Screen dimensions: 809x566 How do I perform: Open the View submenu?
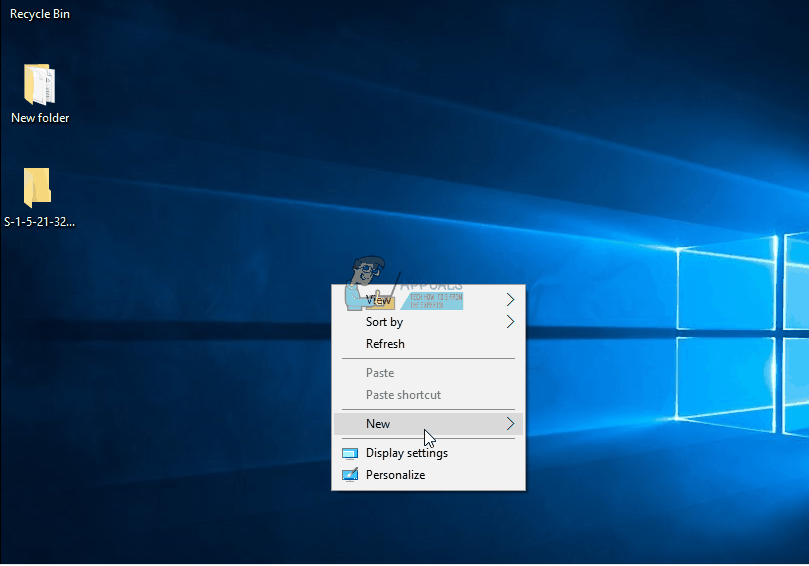coord(428,300)
